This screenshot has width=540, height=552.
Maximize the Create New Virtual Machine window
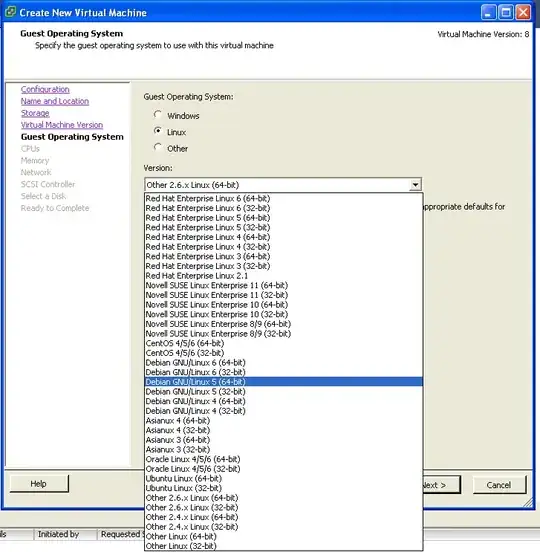coord(506,13)
